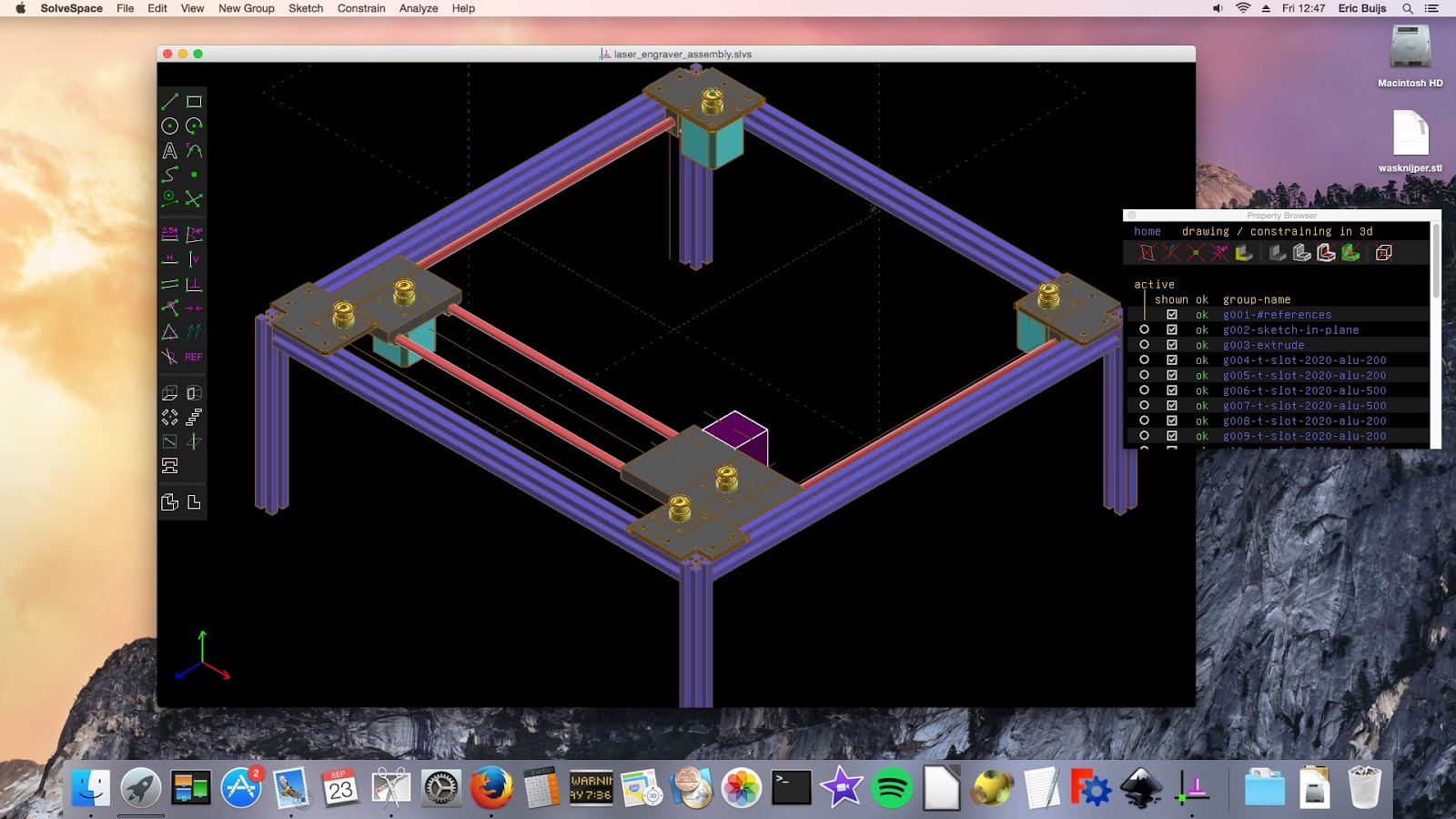Open the Sketch menu

pyautogui.click(x=305, y=8)
